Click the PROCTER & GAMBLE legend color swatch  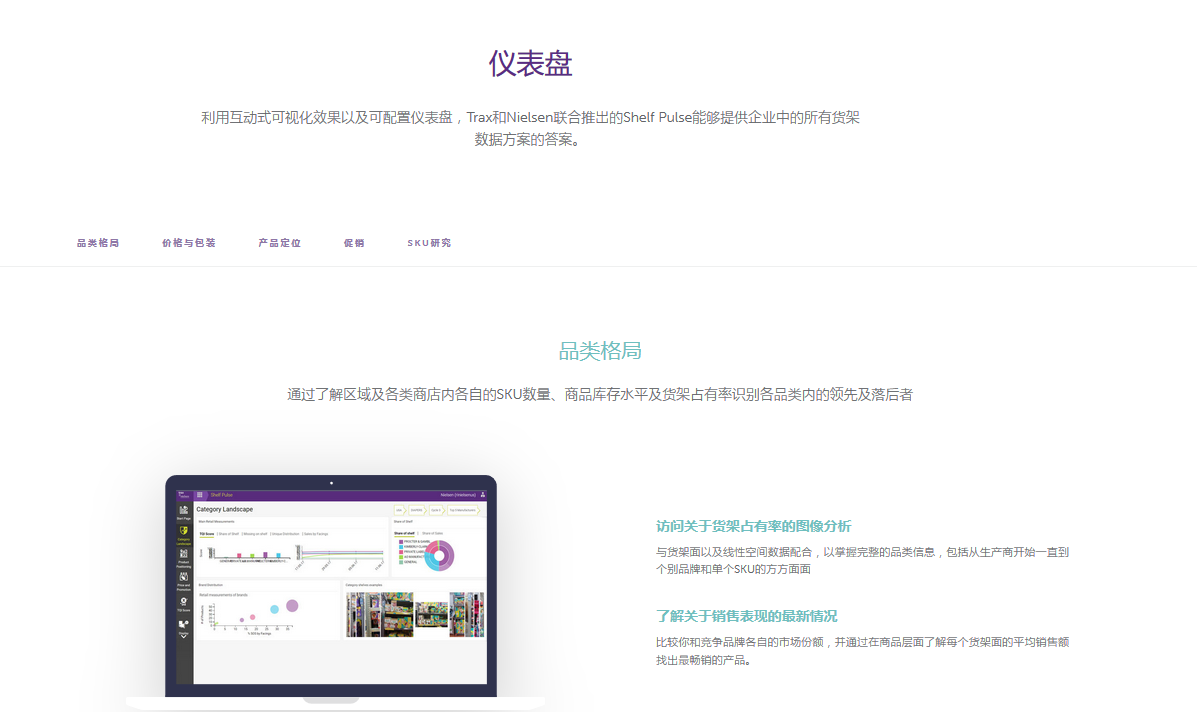[401, 541]
